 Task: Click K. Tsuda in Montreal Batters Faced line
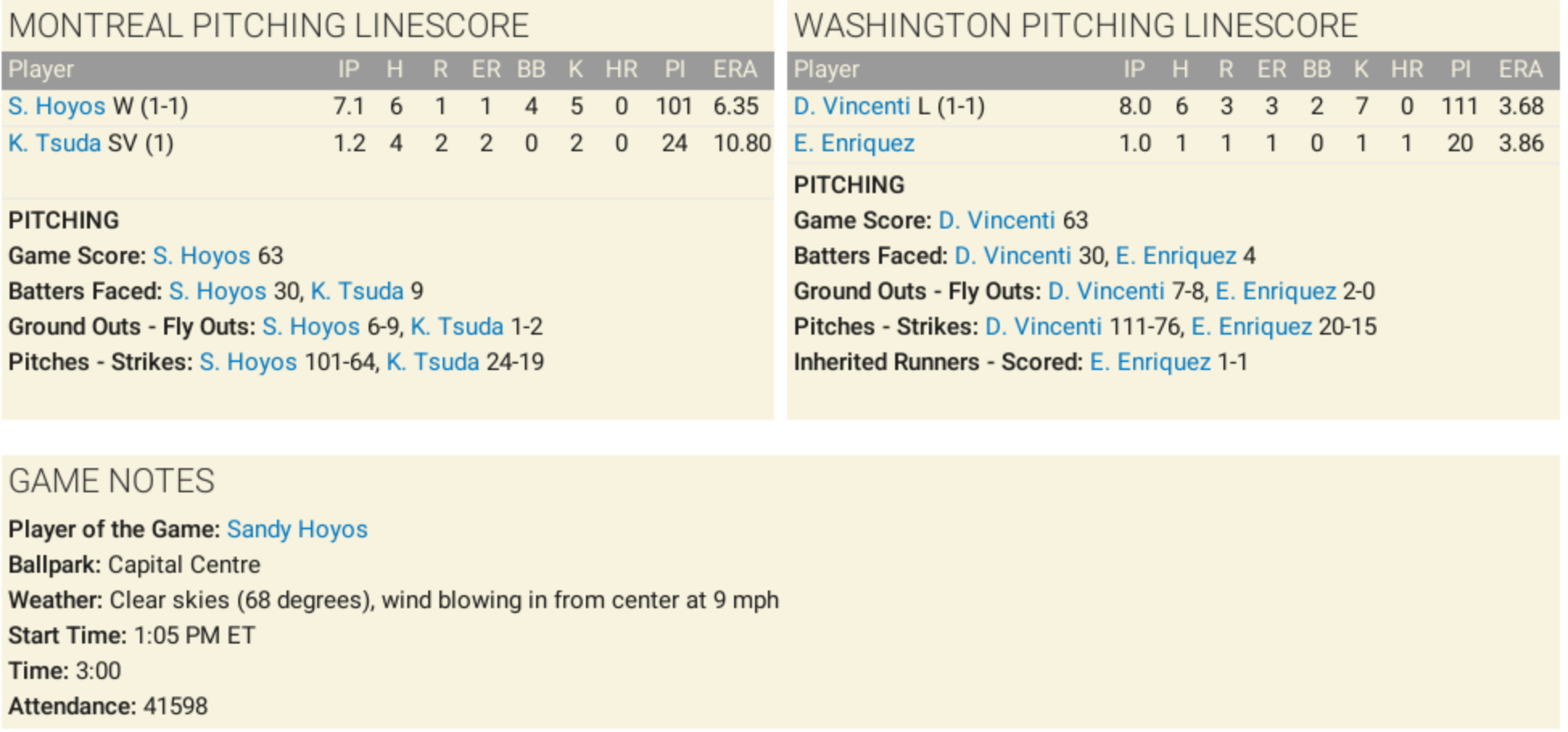coord(357,291)
